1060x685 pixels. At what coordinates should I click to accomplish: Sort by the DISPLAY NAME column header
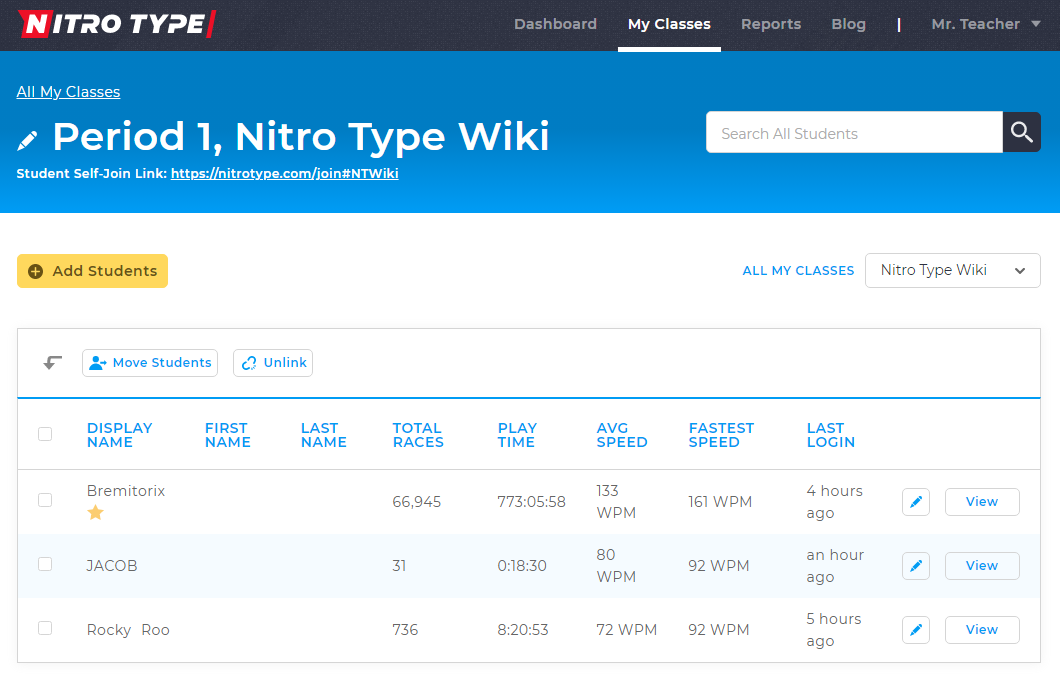click(120, 436)
